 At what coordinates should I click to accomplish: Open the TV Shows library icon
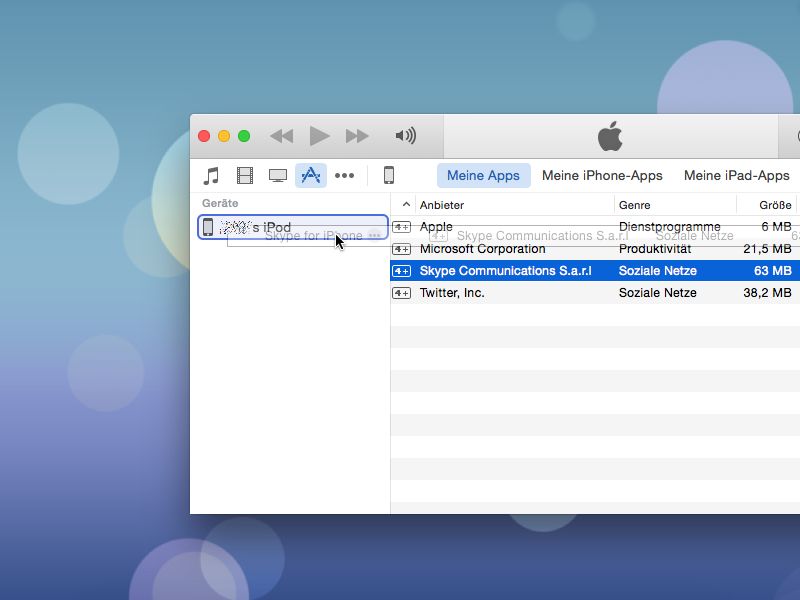(278, 176)
